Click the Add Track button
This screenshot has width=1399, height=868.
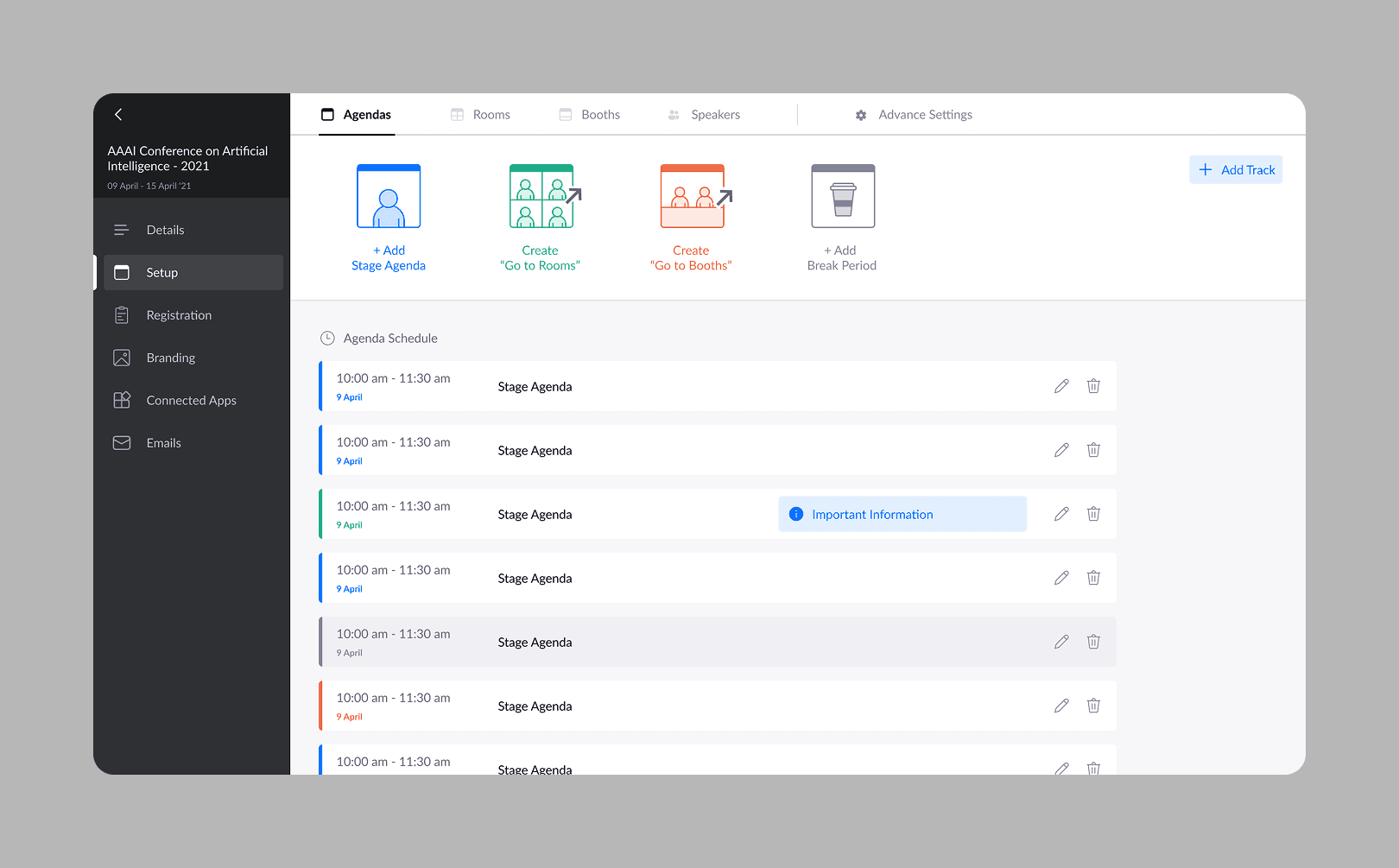(x=1236, y=169)
